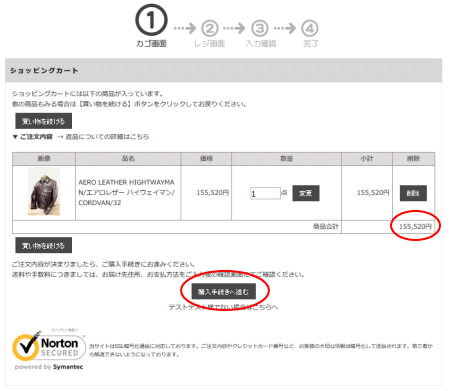Screen dimensions: 450x391
Task: Click the top 買い物を続ける button
Action: click(x=44, y=121)
